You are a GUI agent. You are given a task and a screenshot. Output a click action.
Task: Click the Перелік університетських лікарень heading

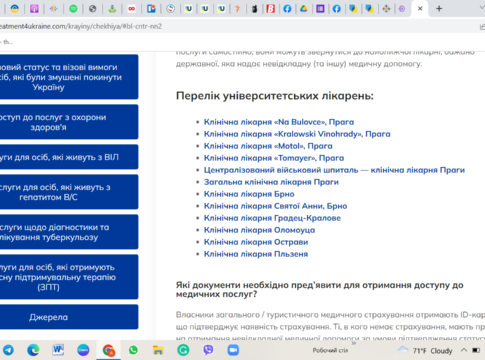click(x=275, y=96)
